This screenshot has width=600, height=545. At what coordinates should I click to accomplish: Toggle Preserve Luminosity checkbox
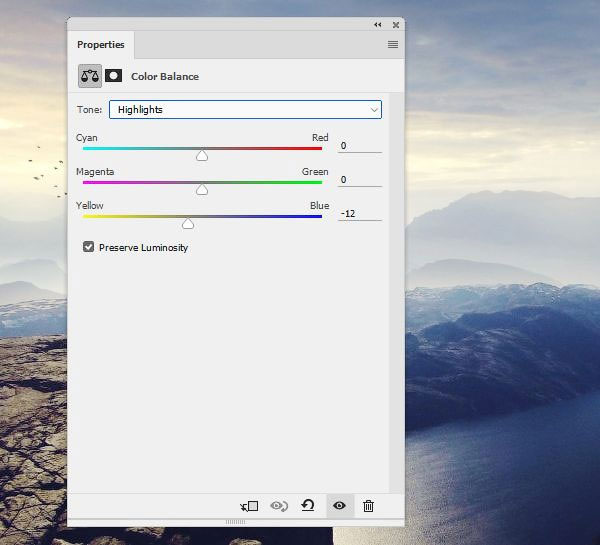point(88,247)
